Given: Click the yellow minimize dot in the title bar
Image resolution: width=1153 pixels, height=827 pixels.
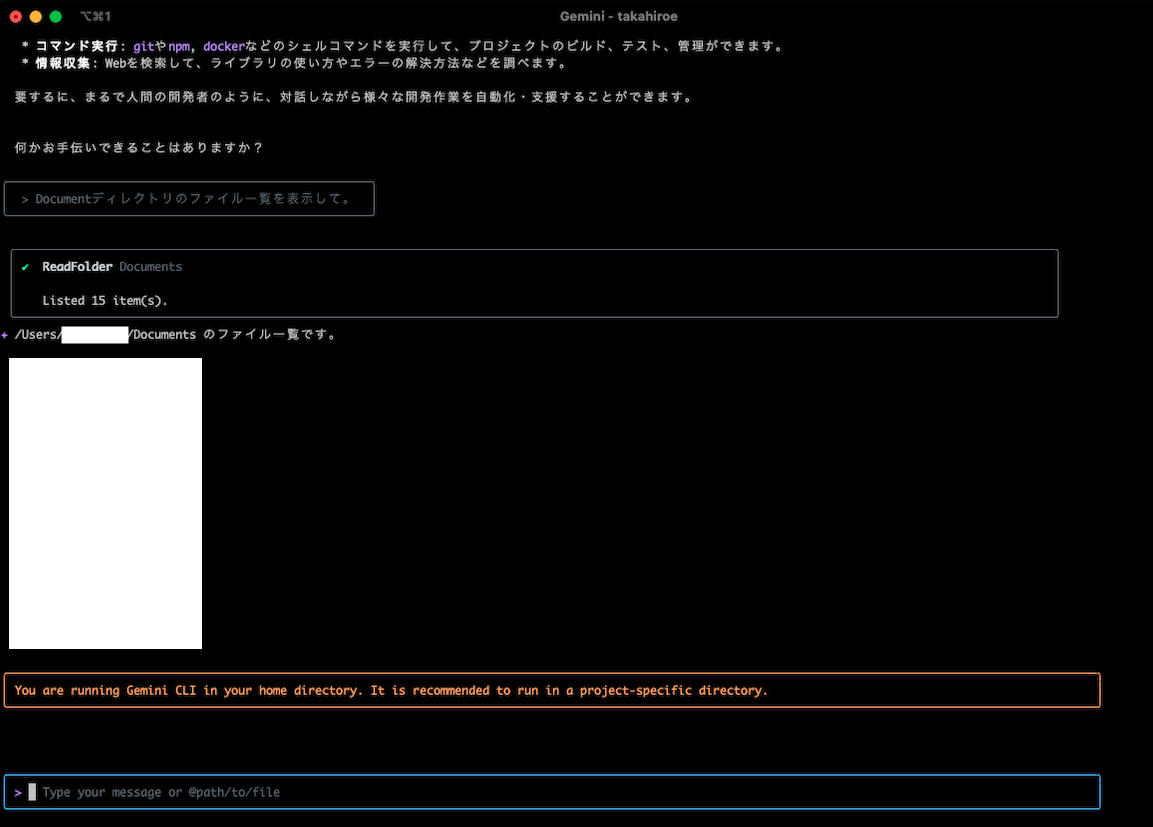Looking at the screenshot, I should click(x=35, y=16).
